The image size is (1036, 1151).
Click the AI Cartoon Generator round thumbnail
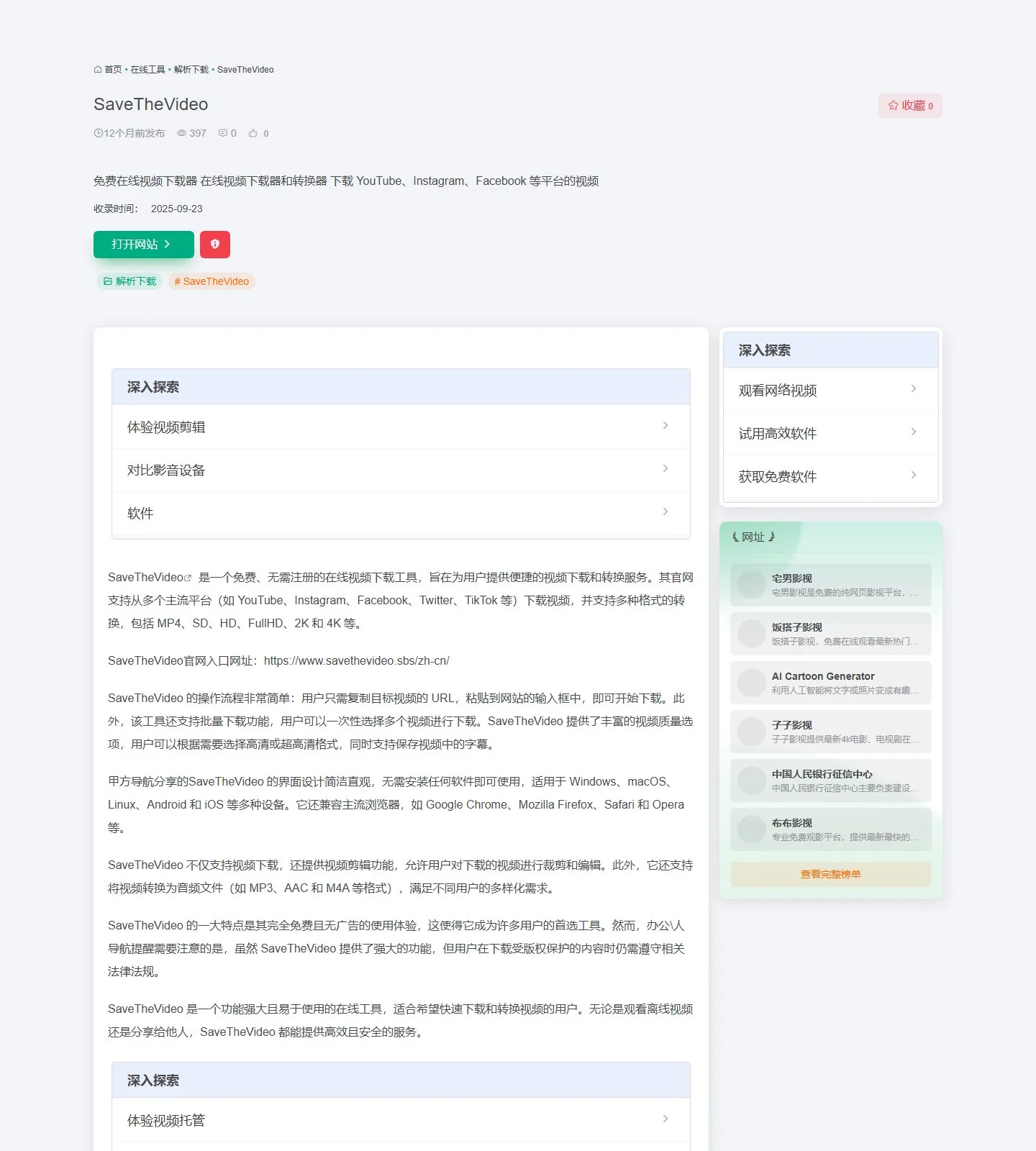pyautogui.click(x=752, y=683)
